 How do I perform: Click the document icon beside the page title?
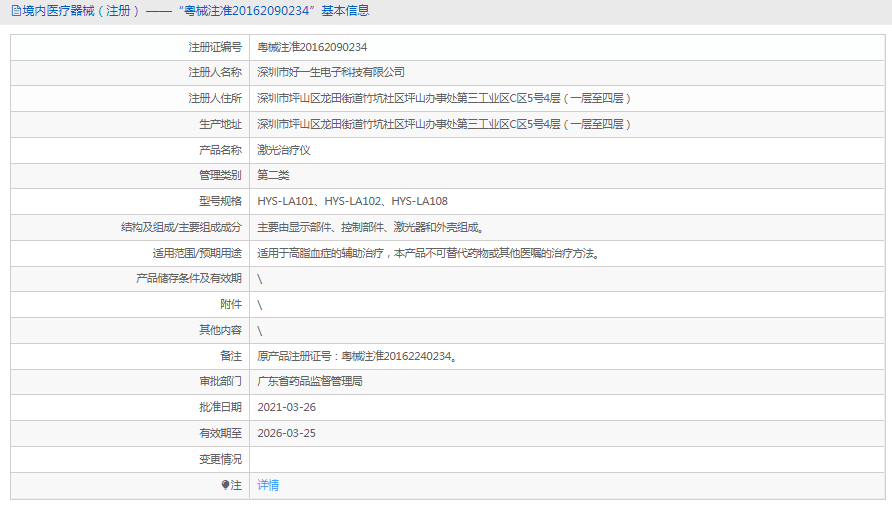click(x=16, y=11)
